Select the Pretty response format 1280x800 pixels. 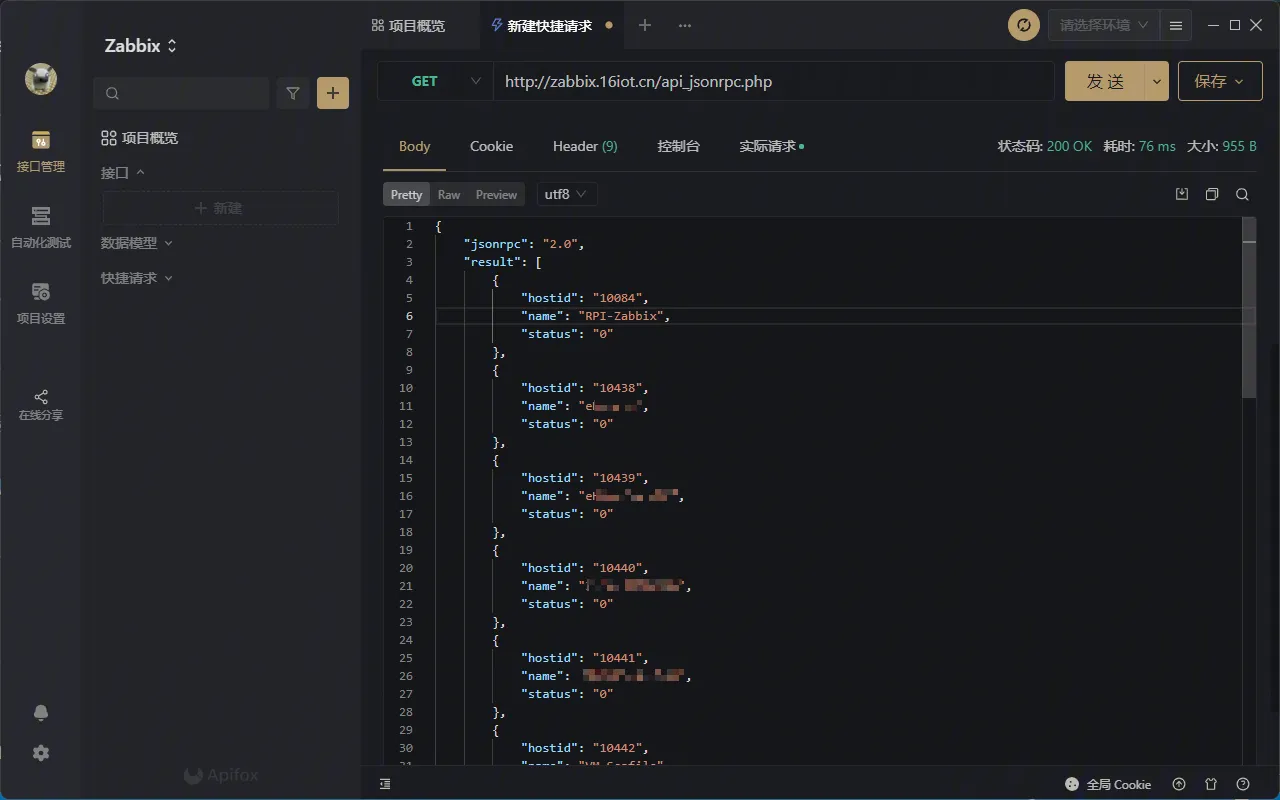point(406,195)
